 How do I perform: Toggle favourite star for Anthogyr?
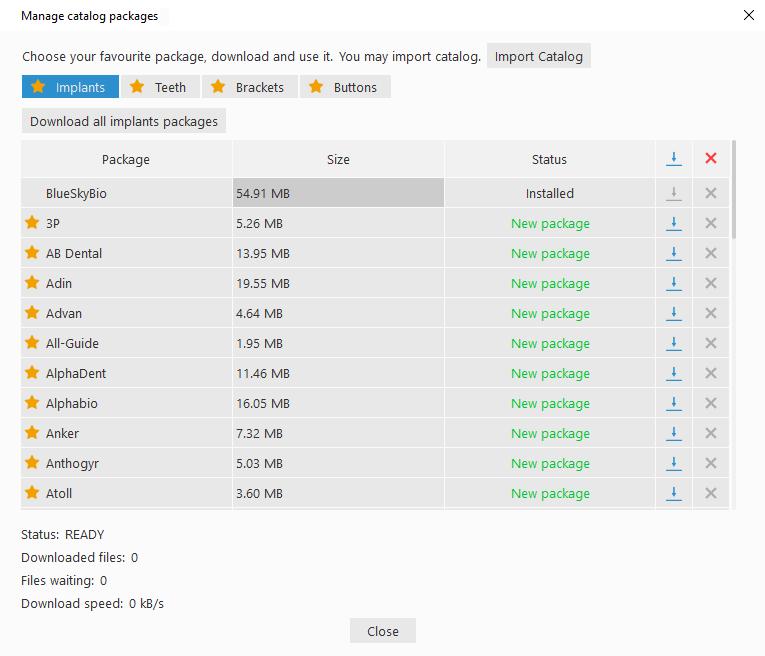(32, 462)
